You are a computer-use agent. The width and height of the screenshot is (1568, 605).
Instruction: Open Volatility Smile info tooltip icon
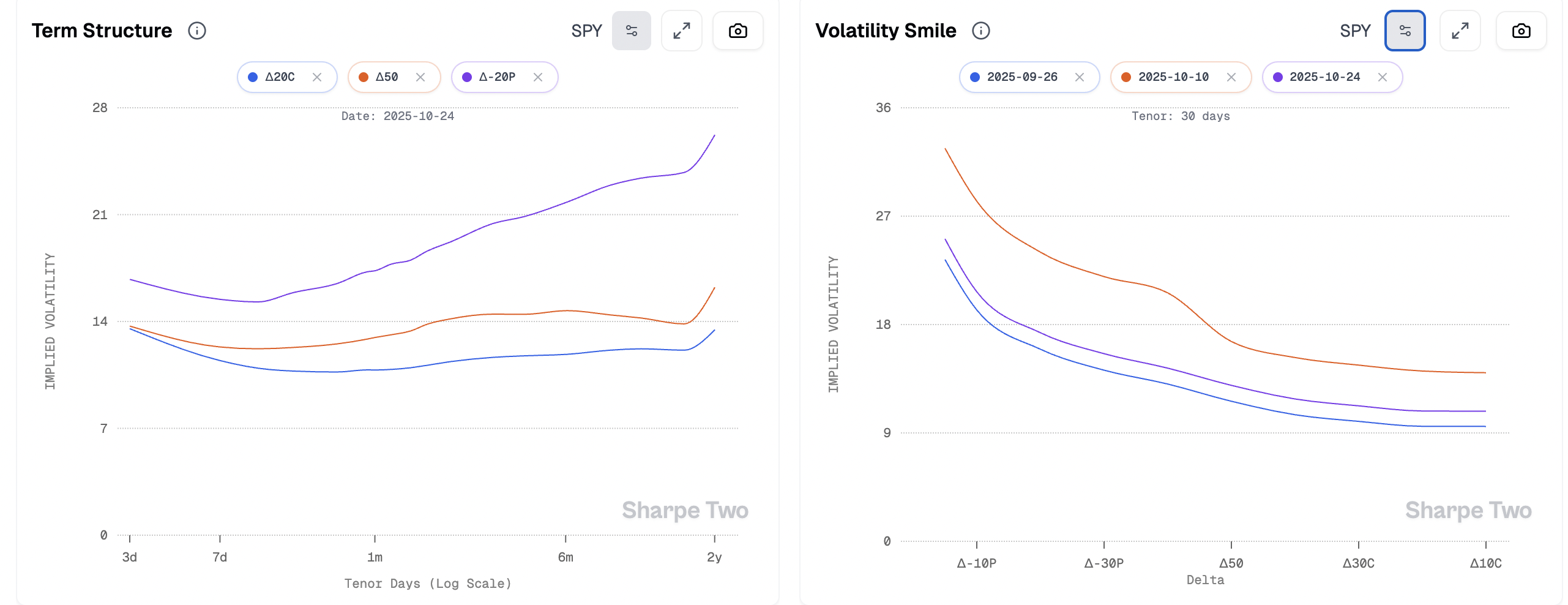tap(980, 31)
